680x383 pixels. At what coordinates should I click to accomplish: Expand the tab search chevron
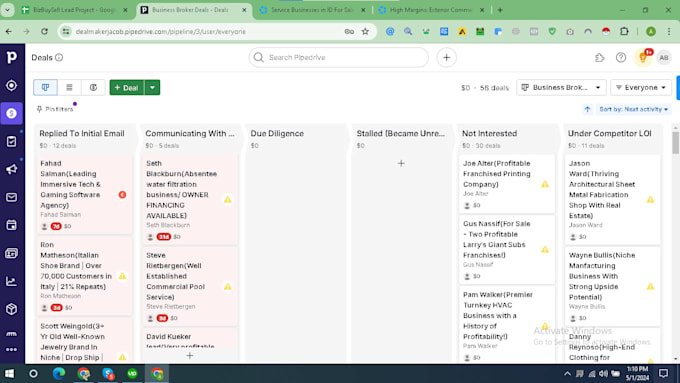tap(7, 10)
